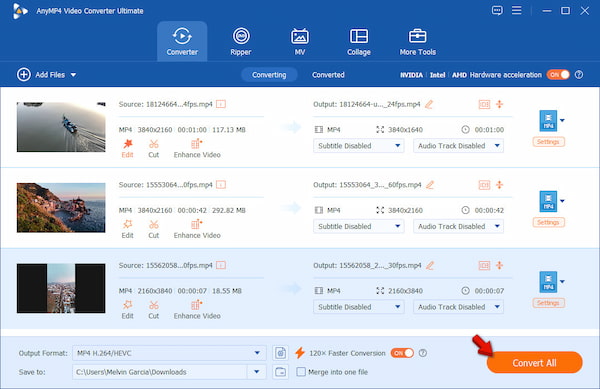
Task: Open the MV tab
Action: pos(300,41)
